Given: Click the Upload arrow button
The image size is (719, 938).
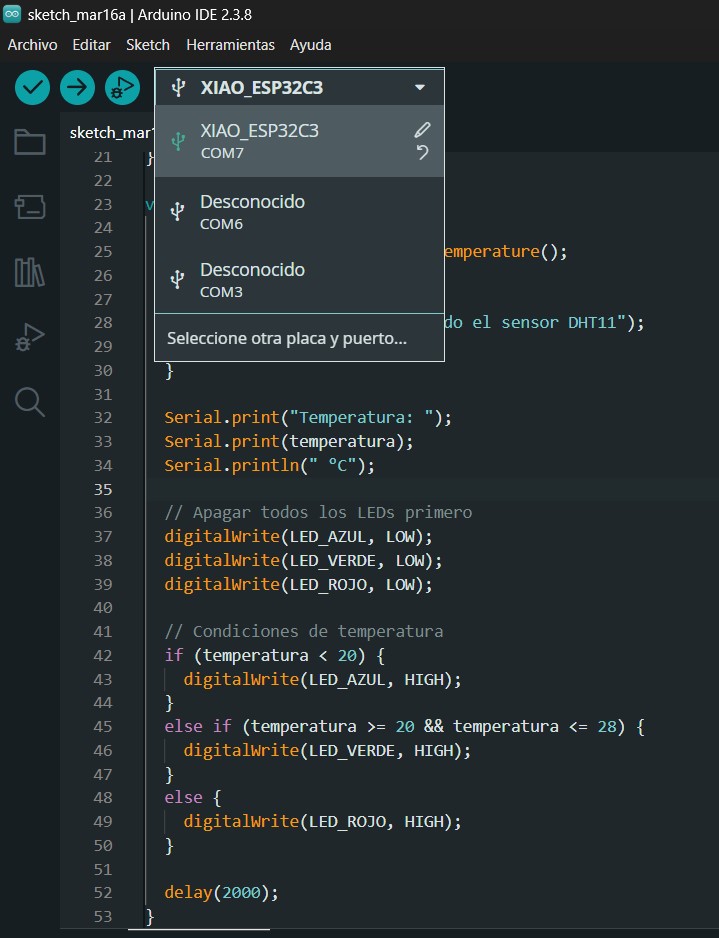Looking at the screenshot, I should tap(77, 87).
